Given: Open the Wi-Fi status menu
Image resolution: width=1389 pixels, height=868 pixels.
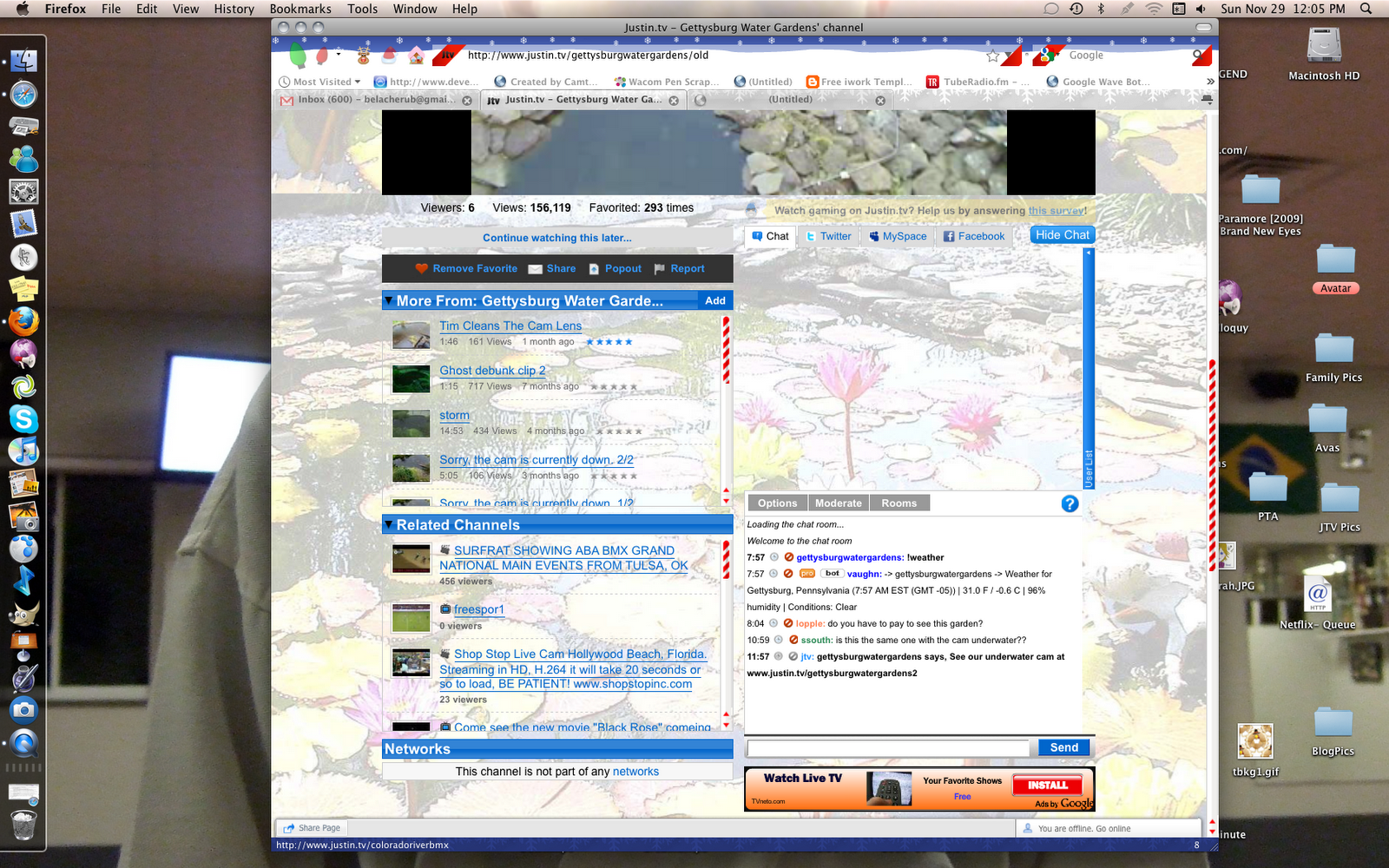Looking at the screenshot, I should click(x=1154, y=9).
